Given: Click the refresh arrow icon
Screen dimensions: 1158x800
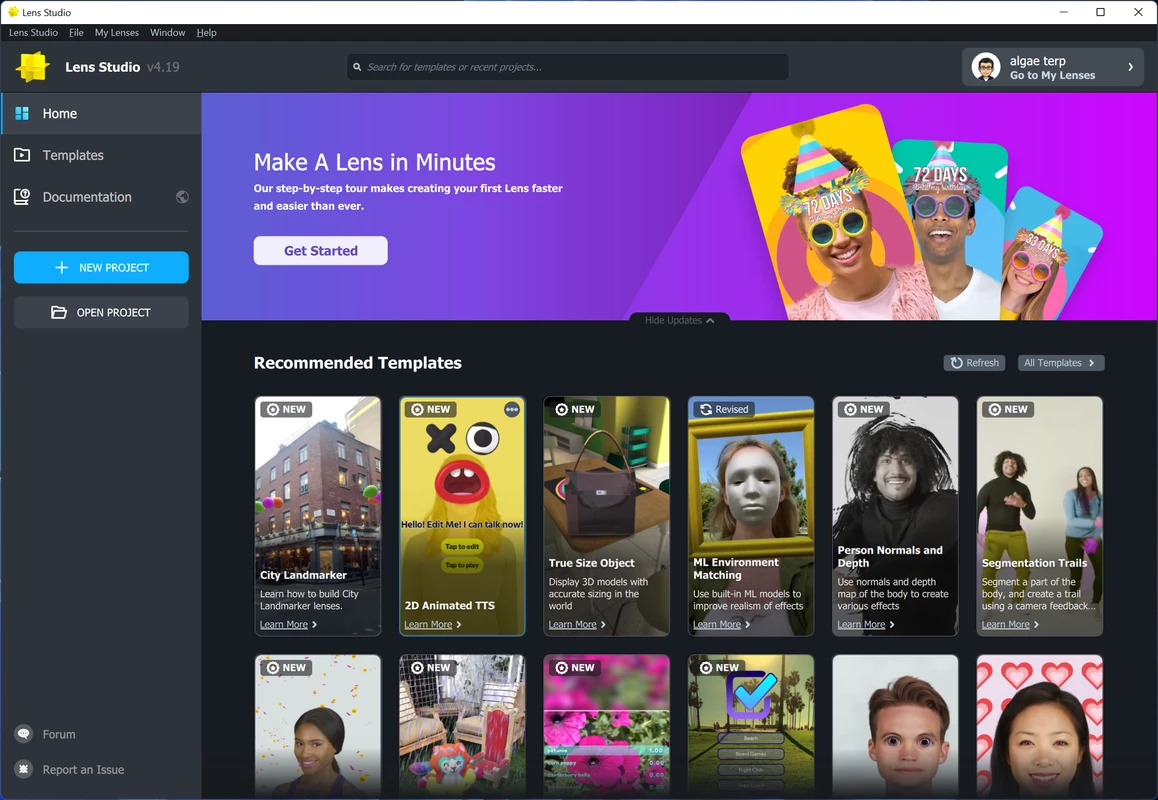Looking at the screenshot, I should (x=956, y=363).
